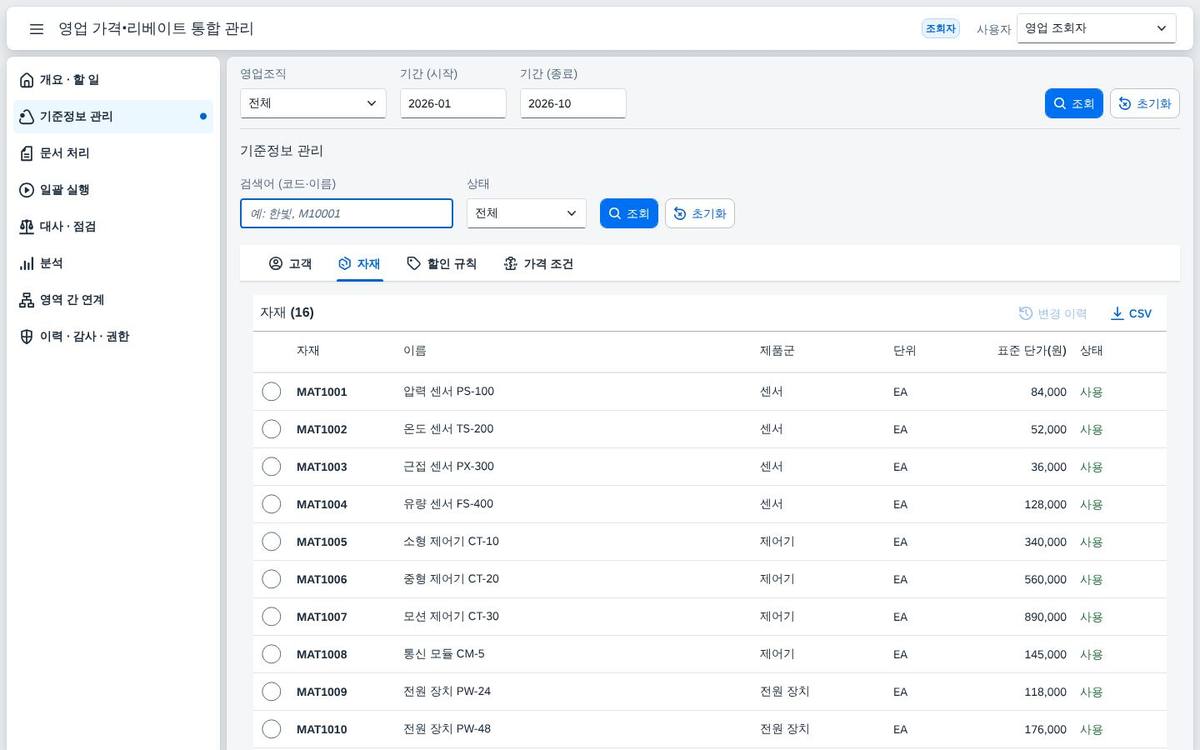The width and height of the screenshot is (1200, 750).
Task: Open 문서 처리 in sidebar
Action: 113,153
